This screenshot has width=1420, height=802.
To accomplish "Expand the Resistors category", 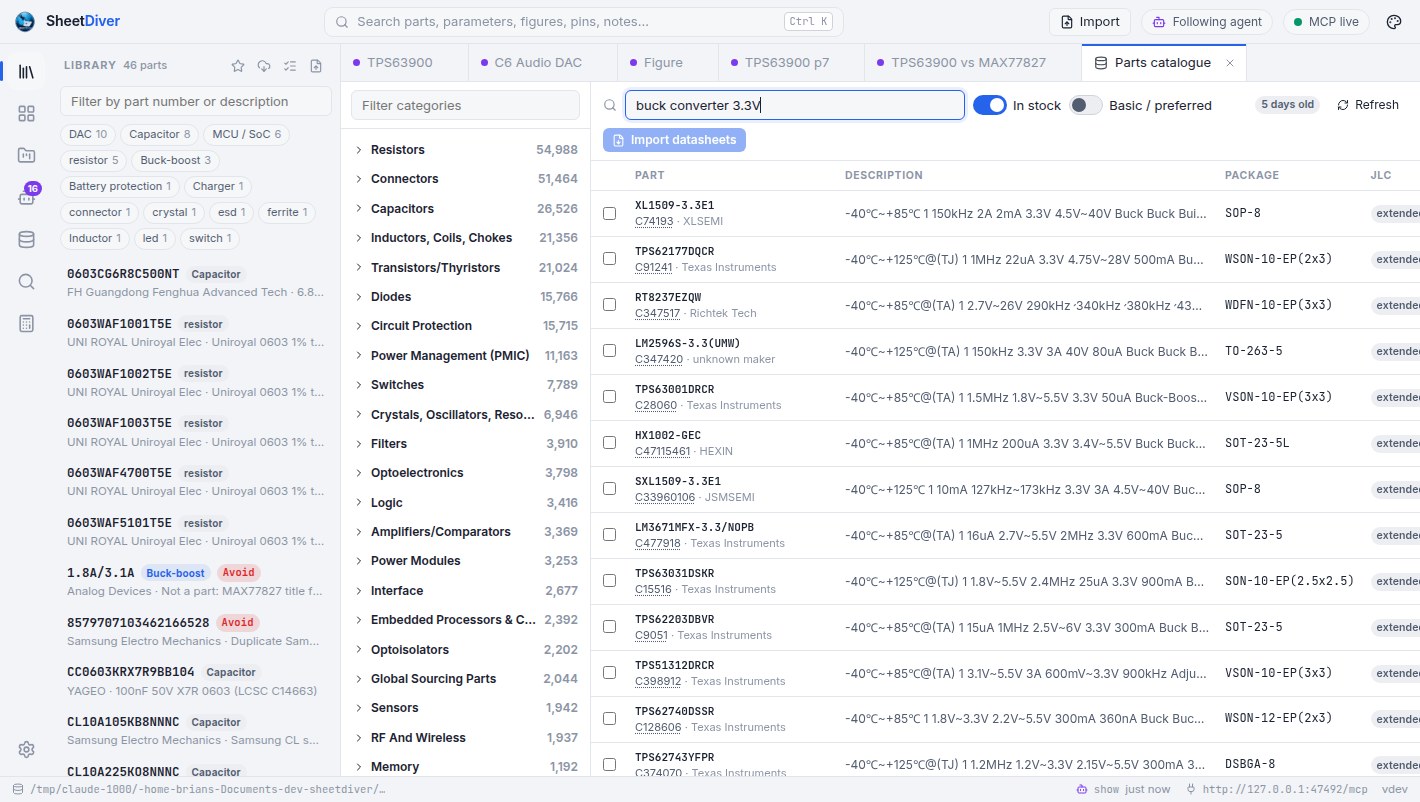I will pos(358,150).
